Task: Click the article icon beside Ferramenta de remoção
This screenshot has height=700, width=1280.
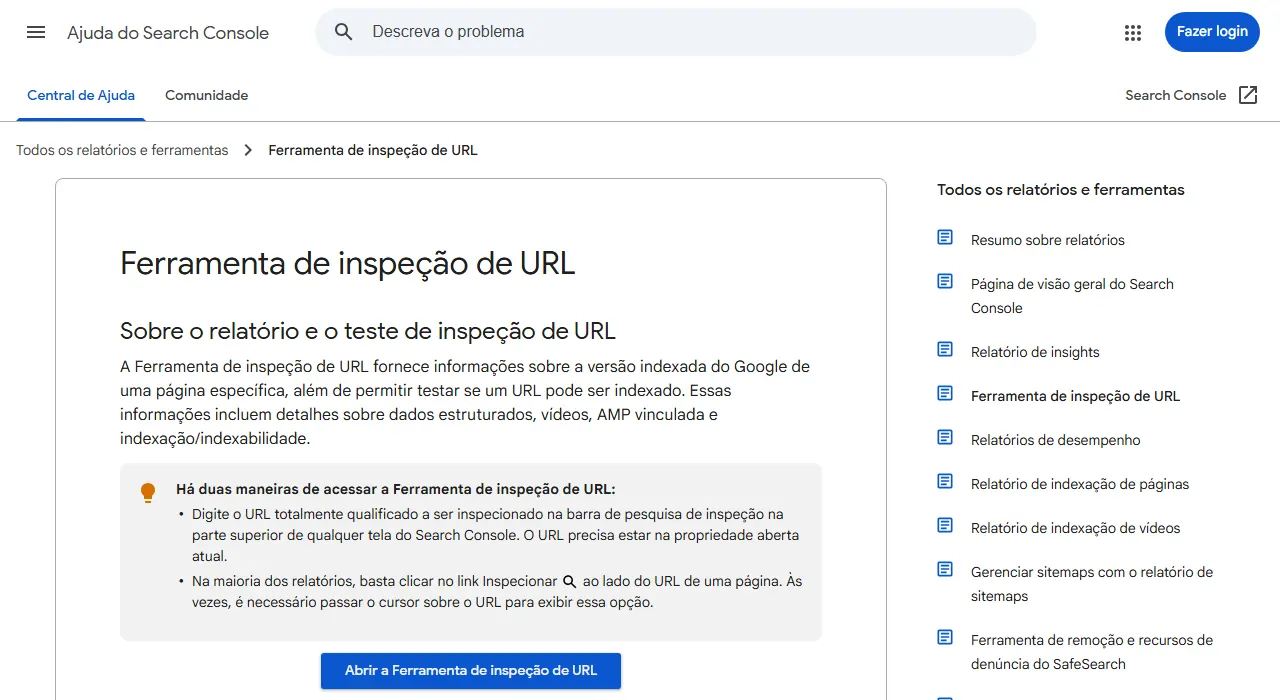Action: click(945, 637)
